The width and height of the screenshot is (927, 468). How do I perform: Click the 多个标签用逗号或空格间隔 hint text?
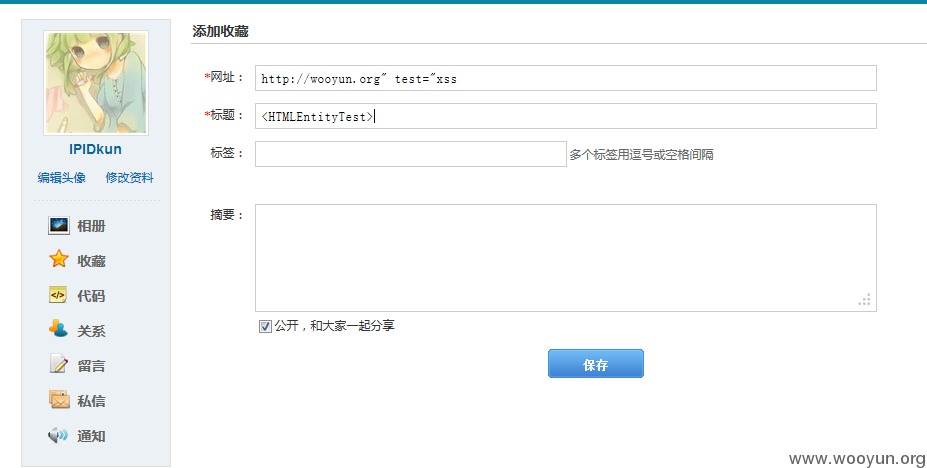click(641, 154)
